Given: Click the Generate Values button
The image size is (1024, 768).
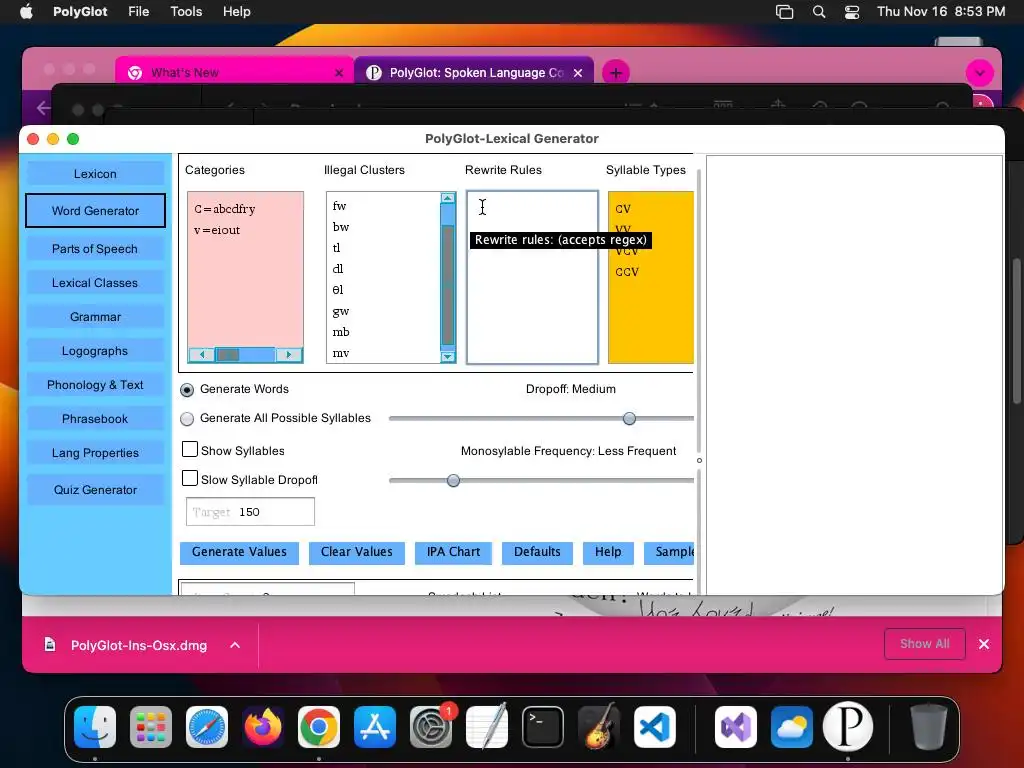Looking at the screenshot, I should click(x=239, y=552).
